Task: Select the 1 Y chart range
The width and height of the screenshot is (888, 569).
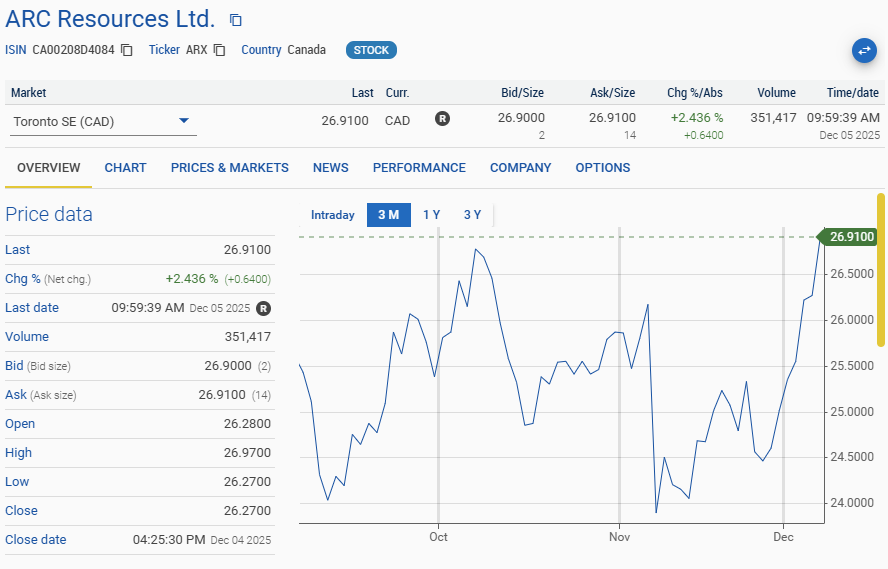Action: pos(432,215)
